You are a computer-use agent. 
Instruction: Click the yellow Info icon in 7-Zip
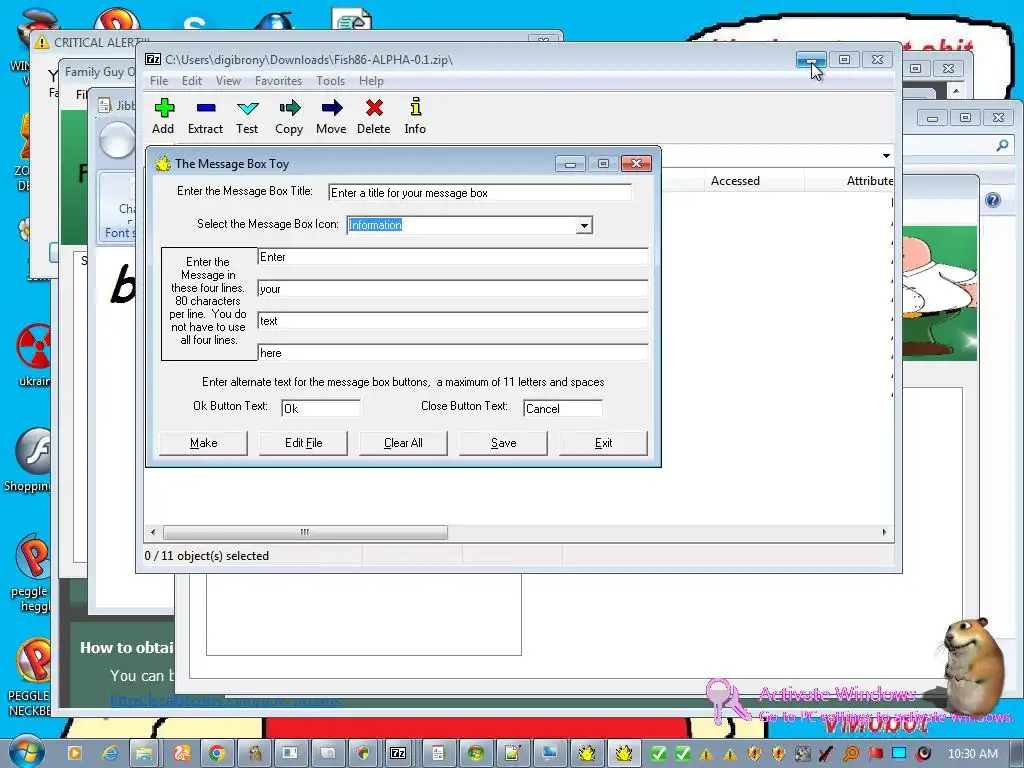(x=415, y=106)
